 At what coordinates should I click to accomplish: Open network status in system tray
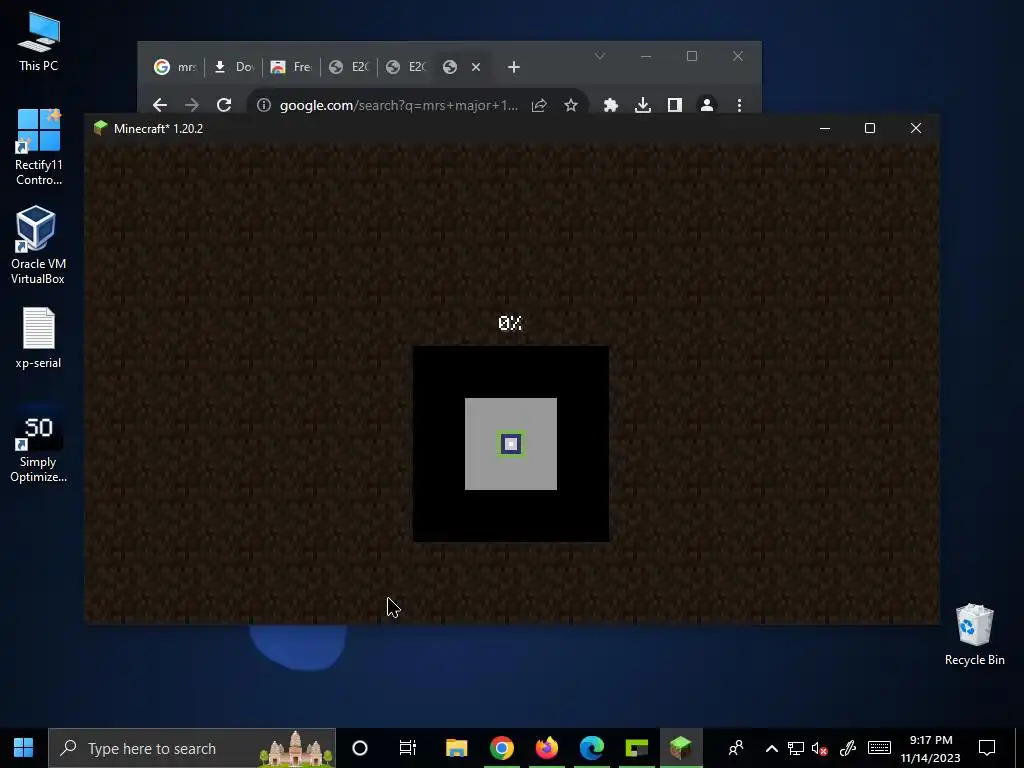795,748
